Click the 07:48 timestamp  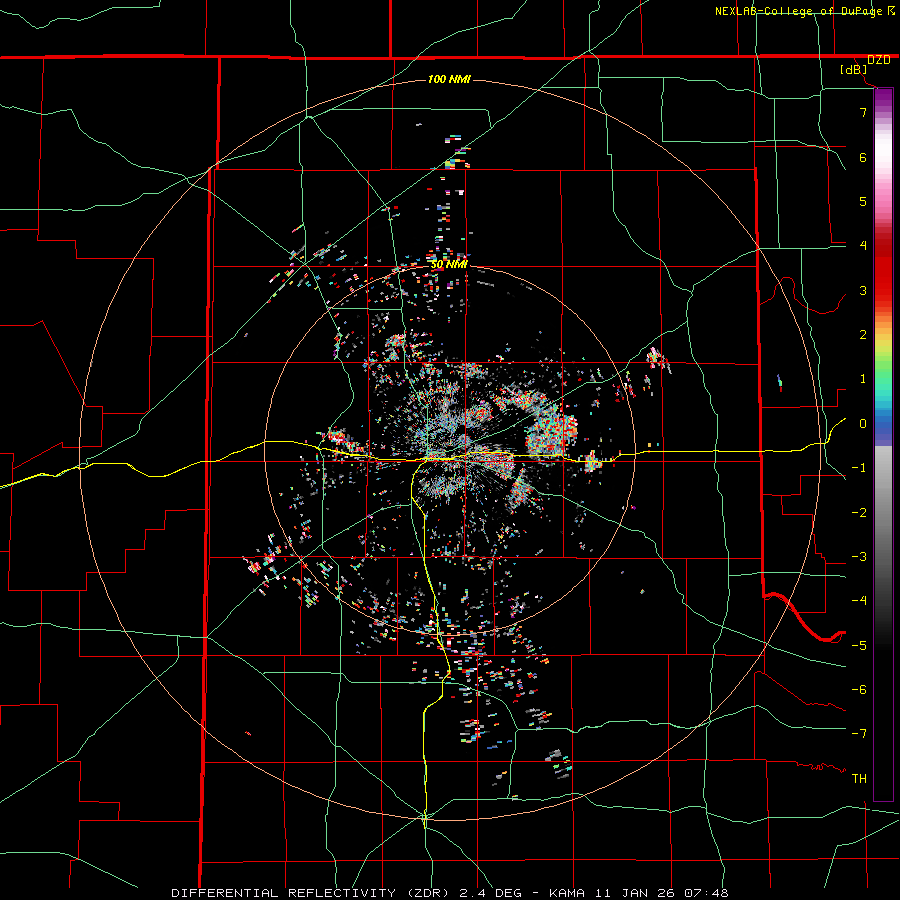708,893
